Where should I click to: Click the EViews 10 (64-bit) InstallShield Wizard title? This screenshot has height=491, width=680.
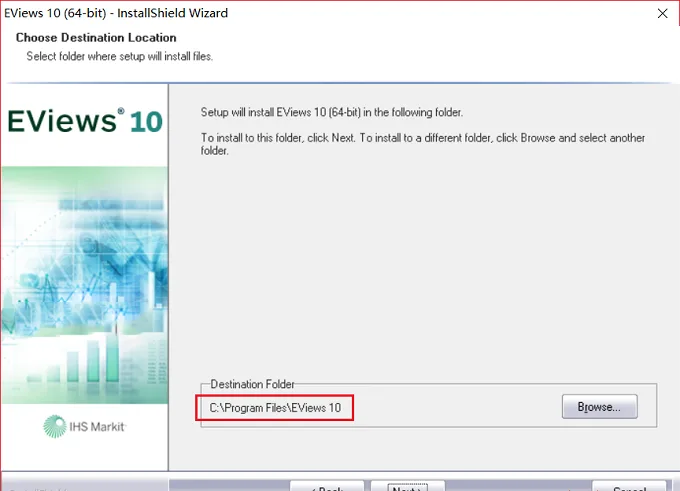pos(116,13)
